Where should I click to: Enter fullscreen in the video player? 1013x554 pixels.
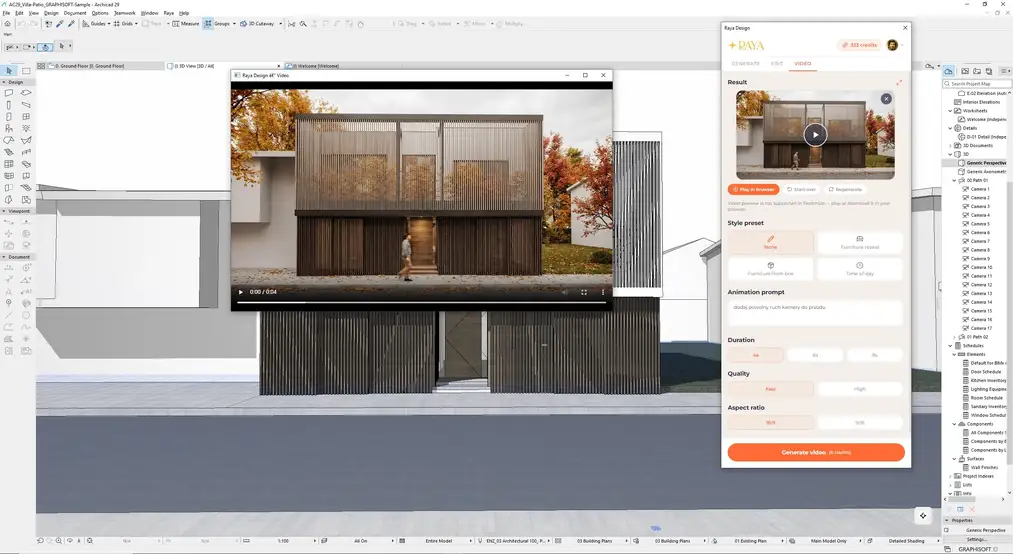583,292
